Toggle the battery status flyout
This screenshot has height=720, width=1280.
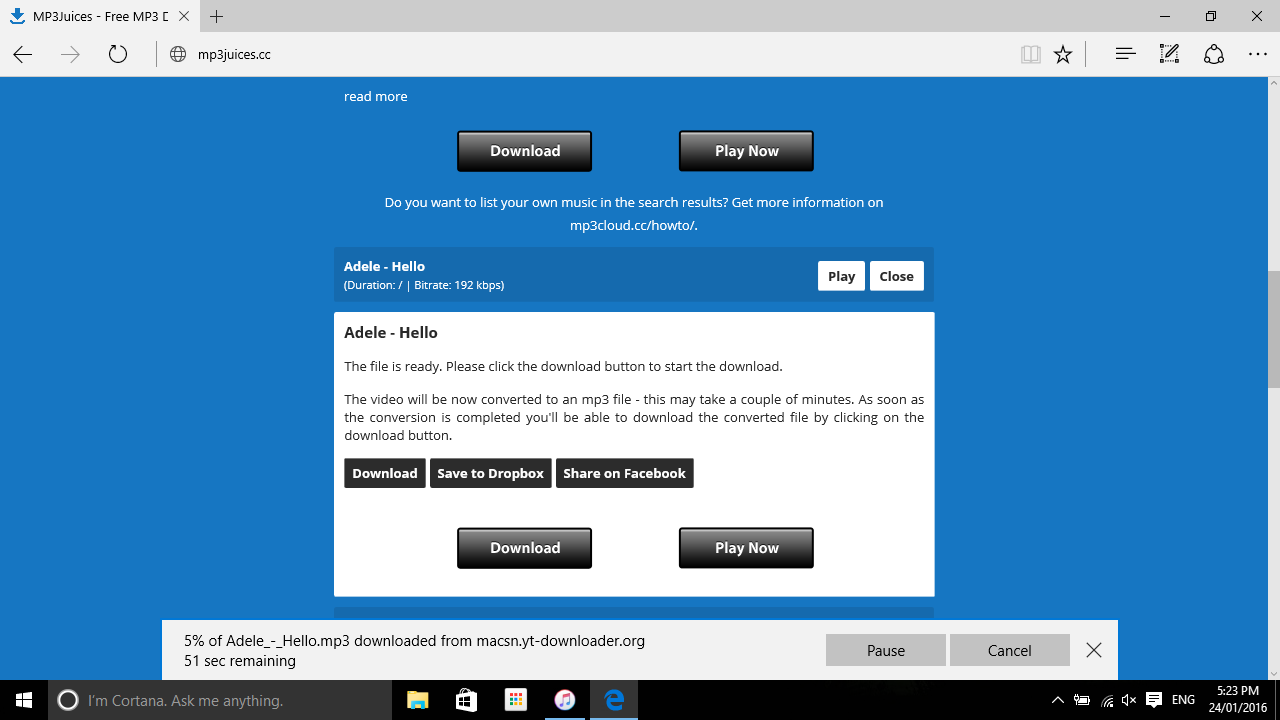click(x=1082, y=700)
